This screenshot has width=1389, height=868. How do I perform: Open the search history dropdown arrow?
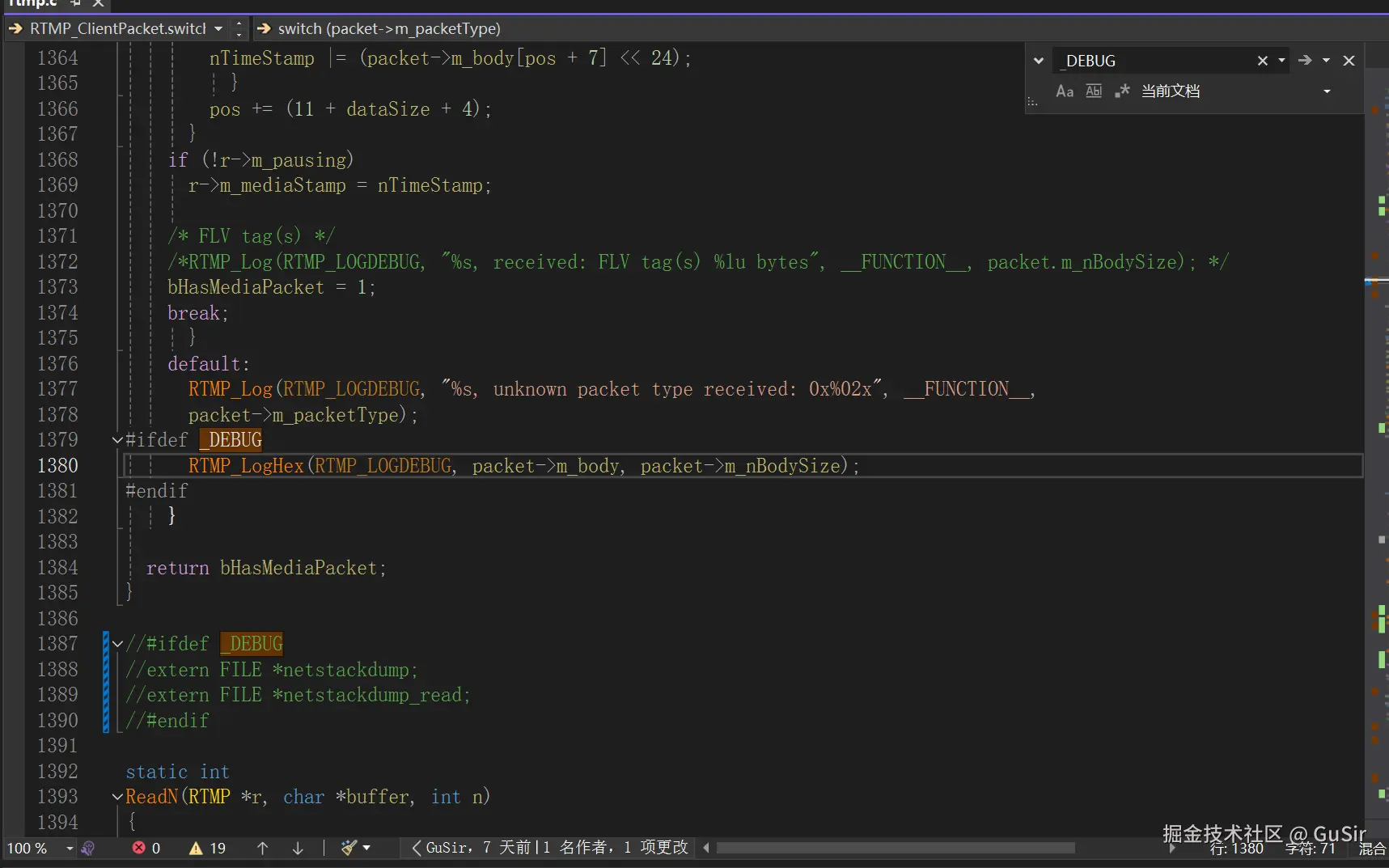tap(1281, 61)
